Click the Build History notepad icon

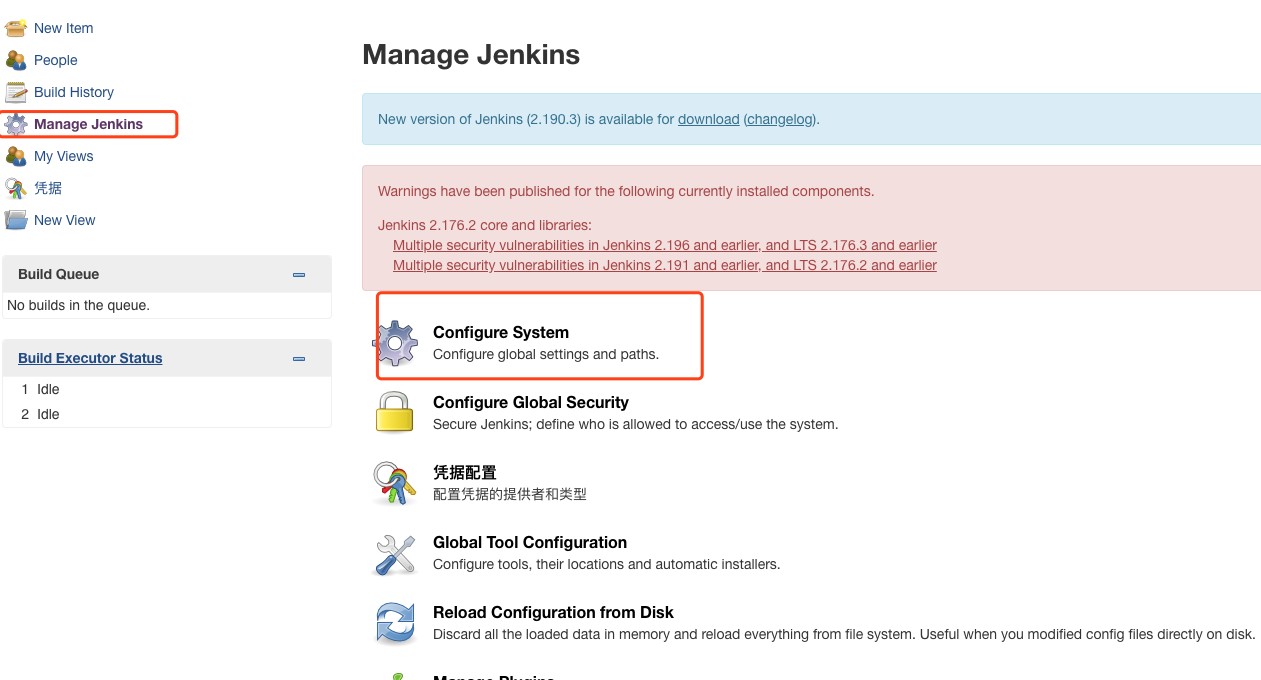(x=16, y=92)
